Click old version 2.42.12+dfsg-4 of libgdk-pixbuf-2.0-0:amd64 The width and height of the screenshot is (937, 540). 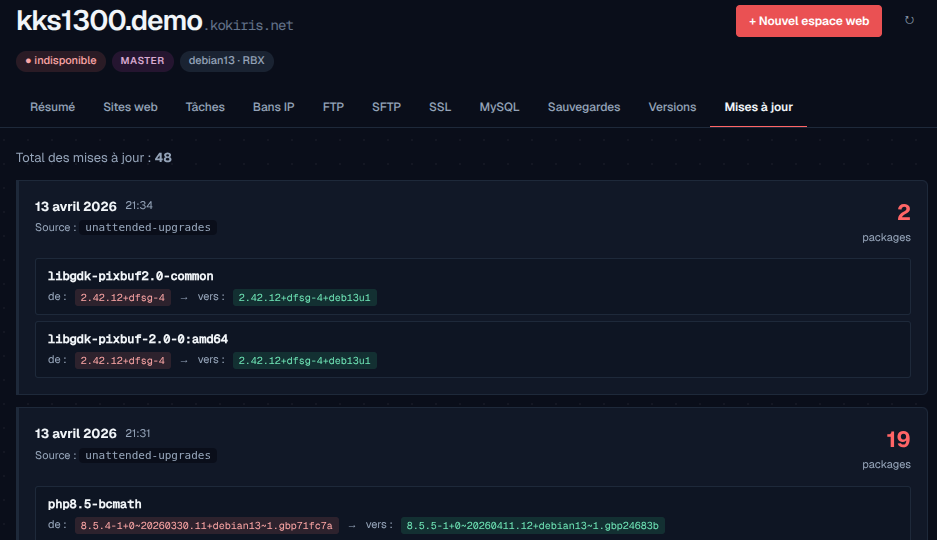click(123, 361)
